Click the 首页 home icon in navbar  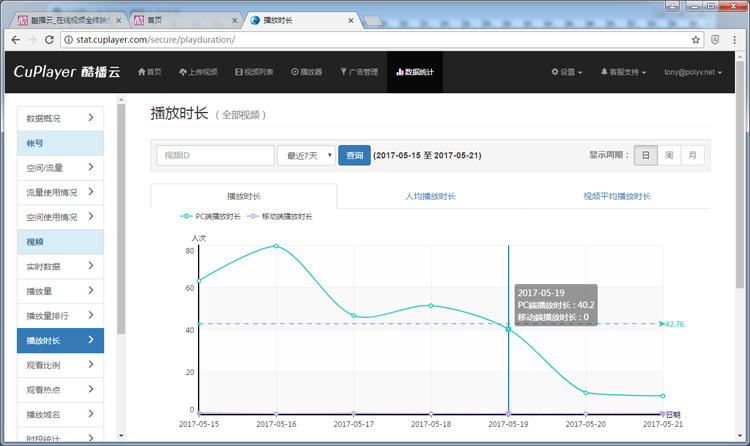click(141, 72)
